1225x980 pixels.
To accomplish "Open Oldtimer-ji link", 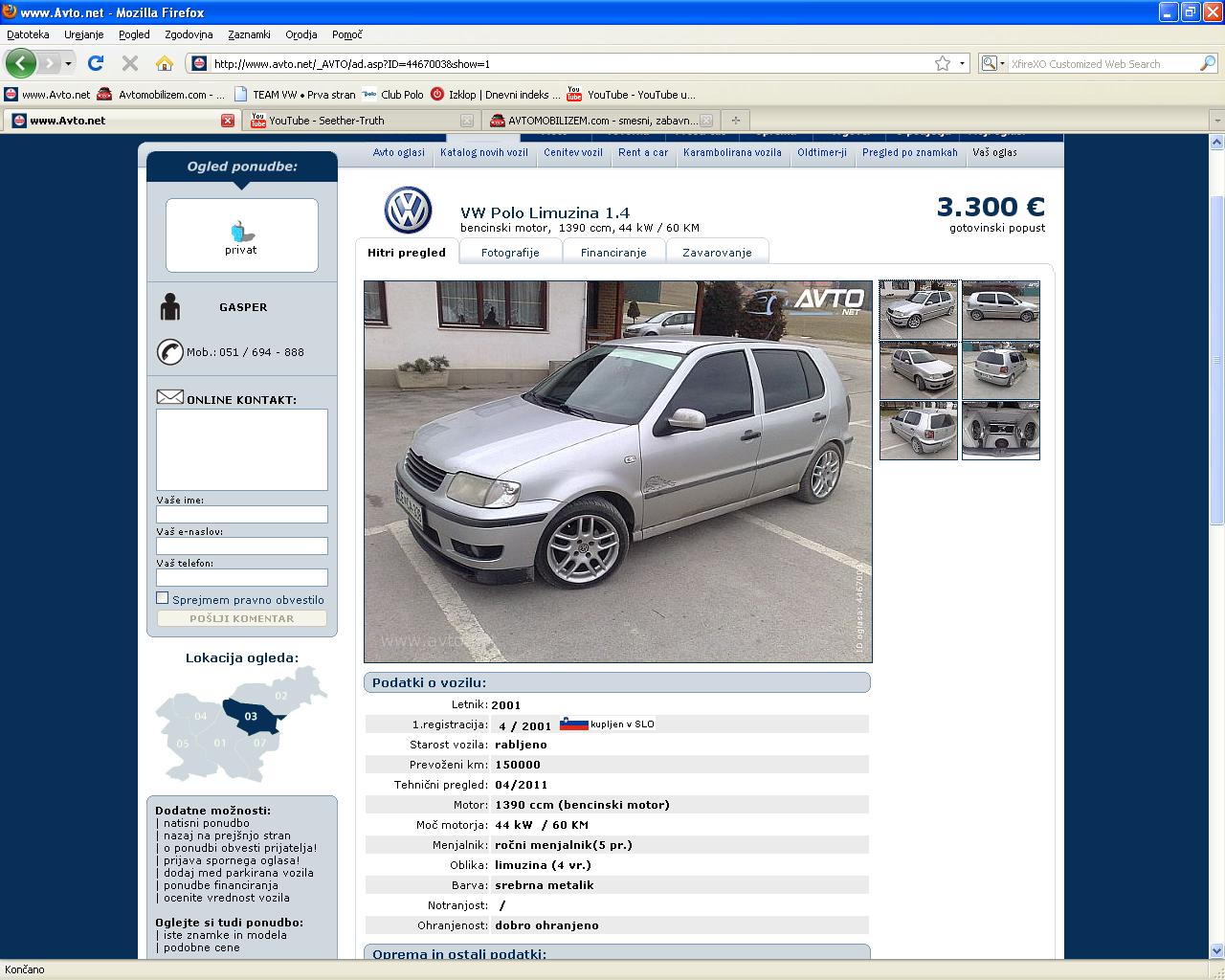I will (822, 153).
